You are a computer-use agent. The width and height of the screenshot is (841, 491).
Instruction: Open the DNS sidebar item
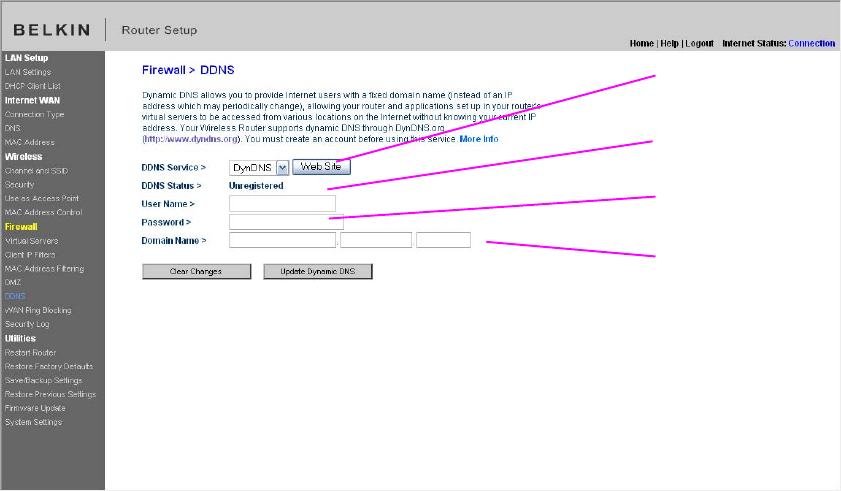tap(12, 128)
